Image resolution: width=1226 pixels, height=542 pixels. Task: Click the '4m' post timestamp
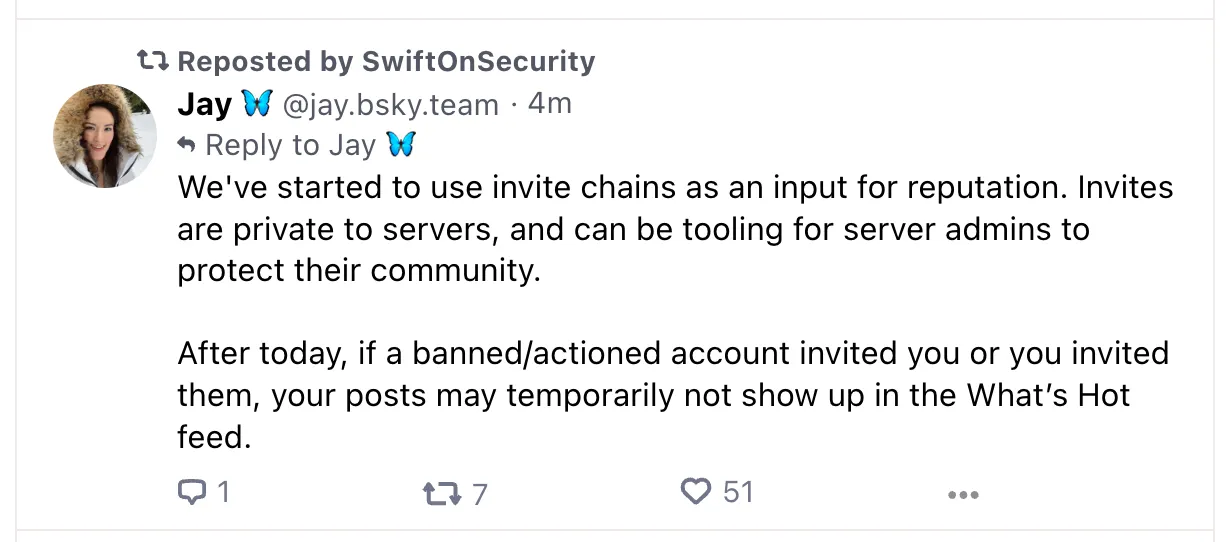click(x=549, y=103)
